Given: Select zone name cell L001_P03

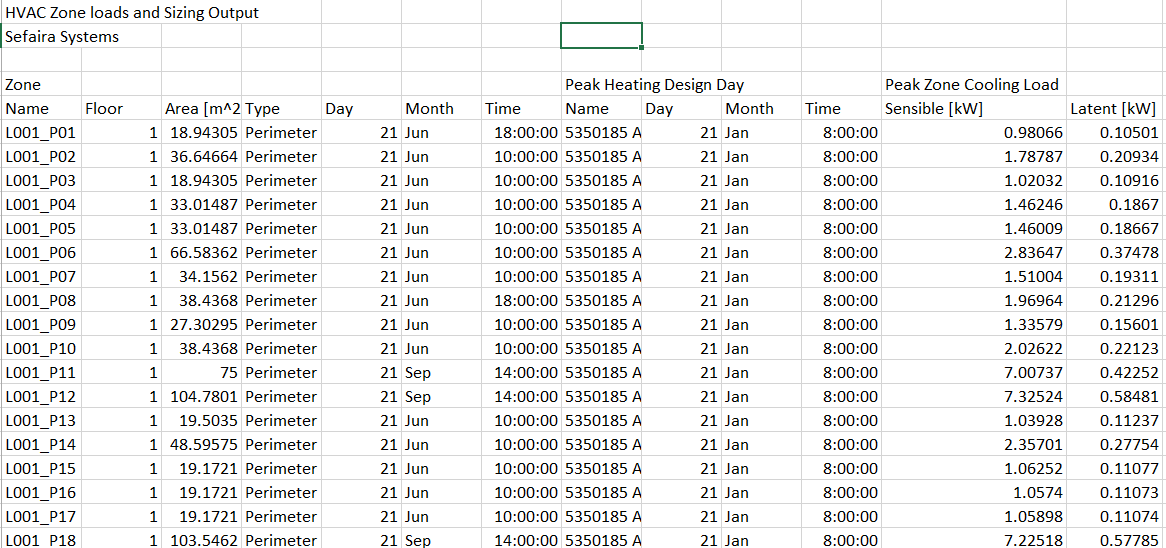Looking at the screenshot, I should tap(42, 180).
